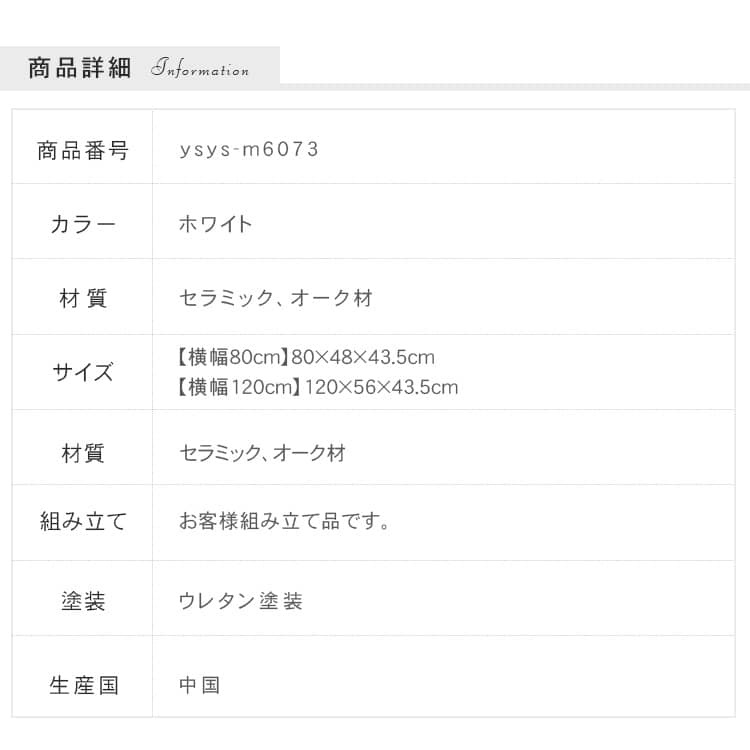This screenshot has height=750, width=750.
Task: Select the サイズ row label
Action: pyautogui.click(x=83, y=372)
